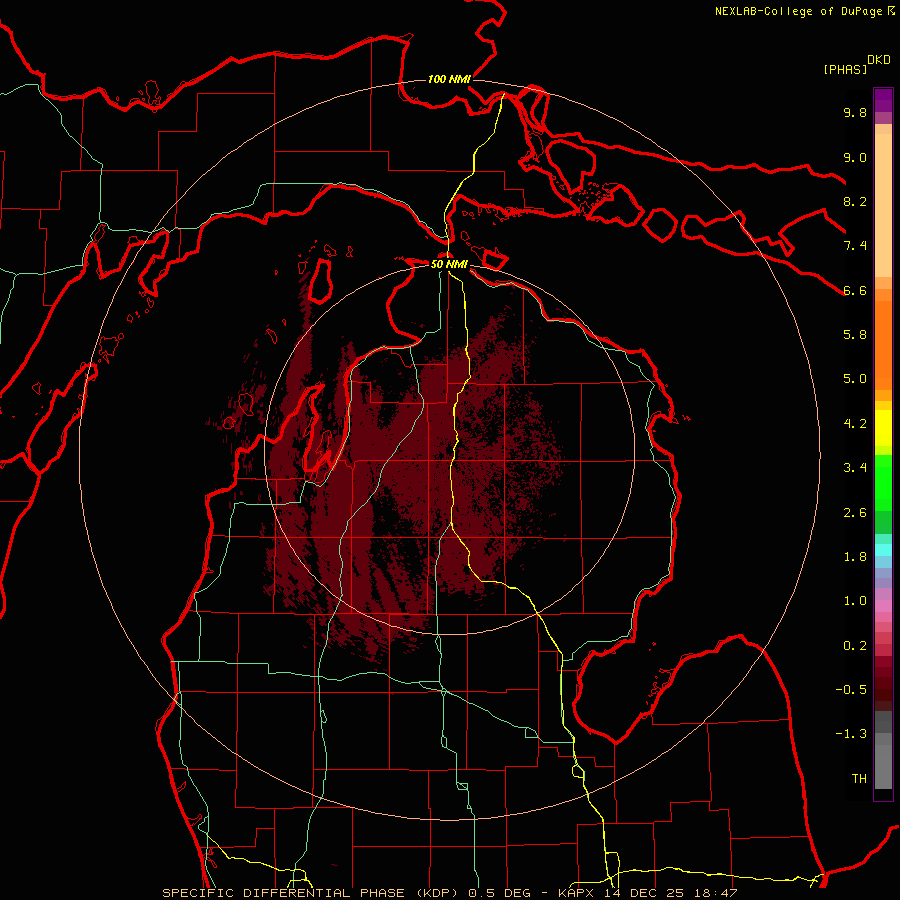Image resolution: width=900 pixels, height=900 pixels.
Task: Click the -1.3 value on the scale
Action: point(851,734)
